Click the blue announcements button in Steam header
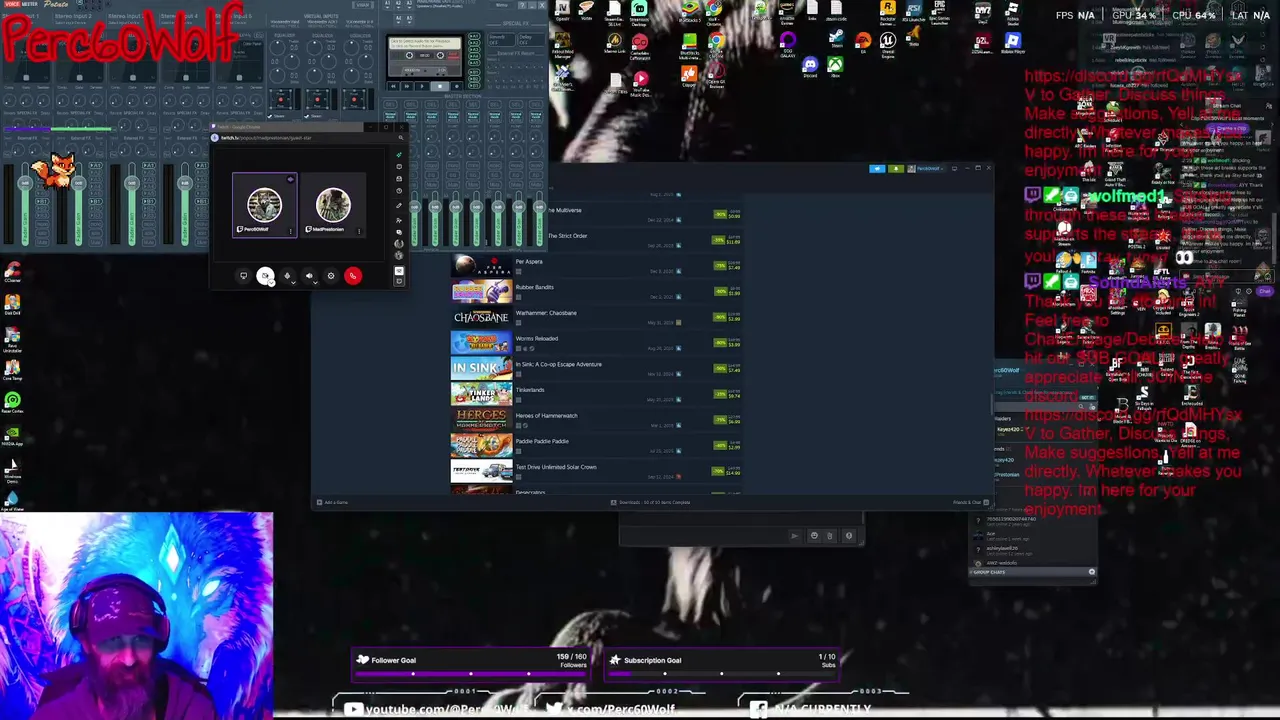 (x=877, y=169)
